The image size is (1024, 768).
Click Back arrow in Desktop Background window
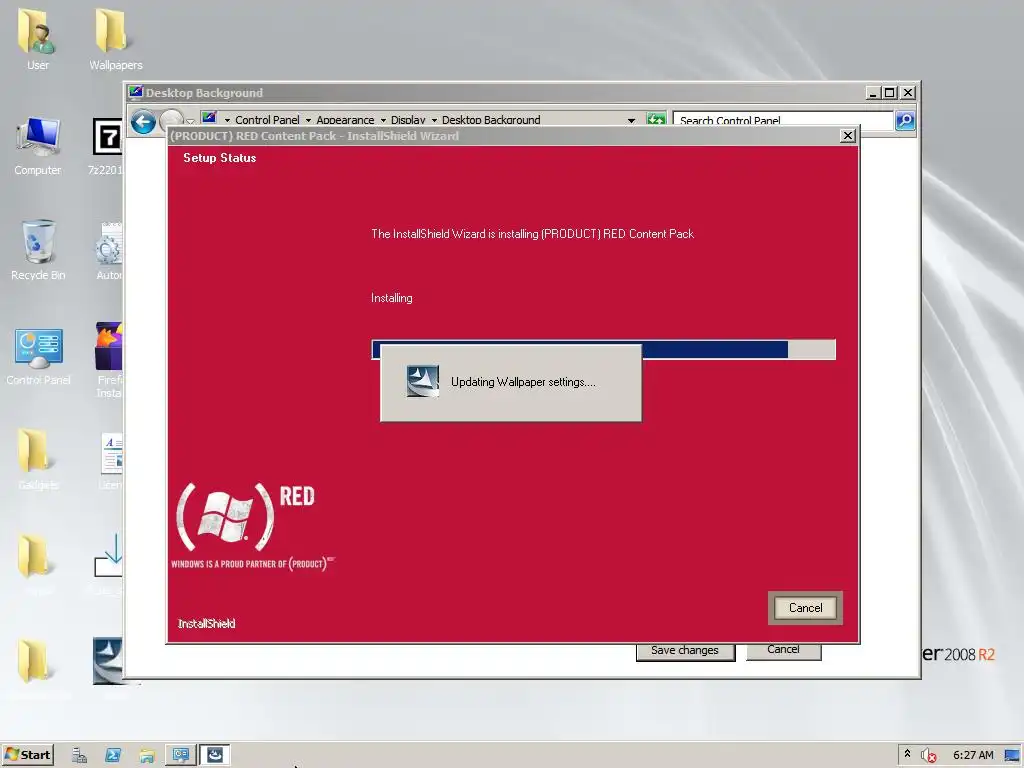(143, 121)
